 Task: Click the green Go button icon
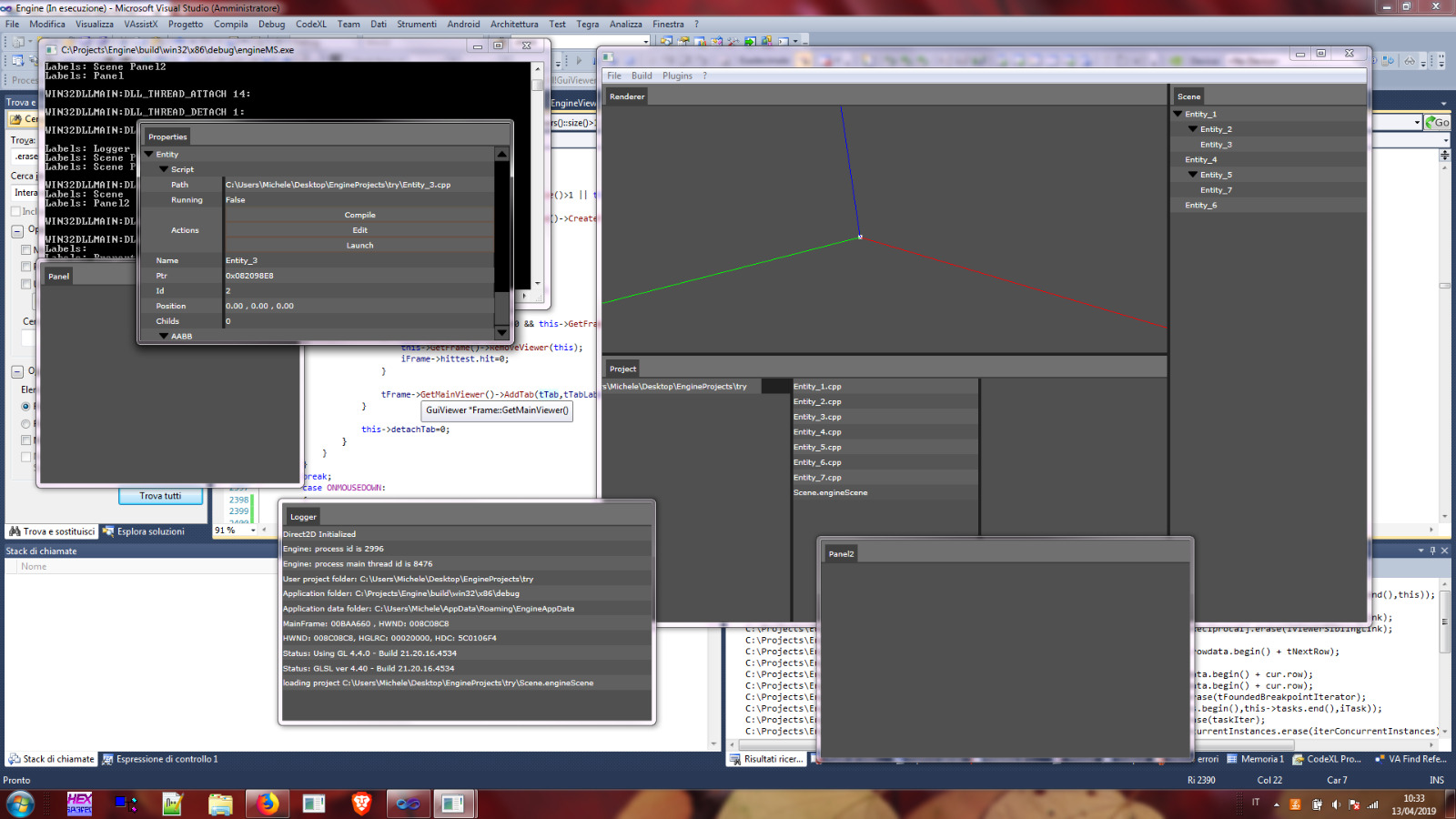point(1438,122)
